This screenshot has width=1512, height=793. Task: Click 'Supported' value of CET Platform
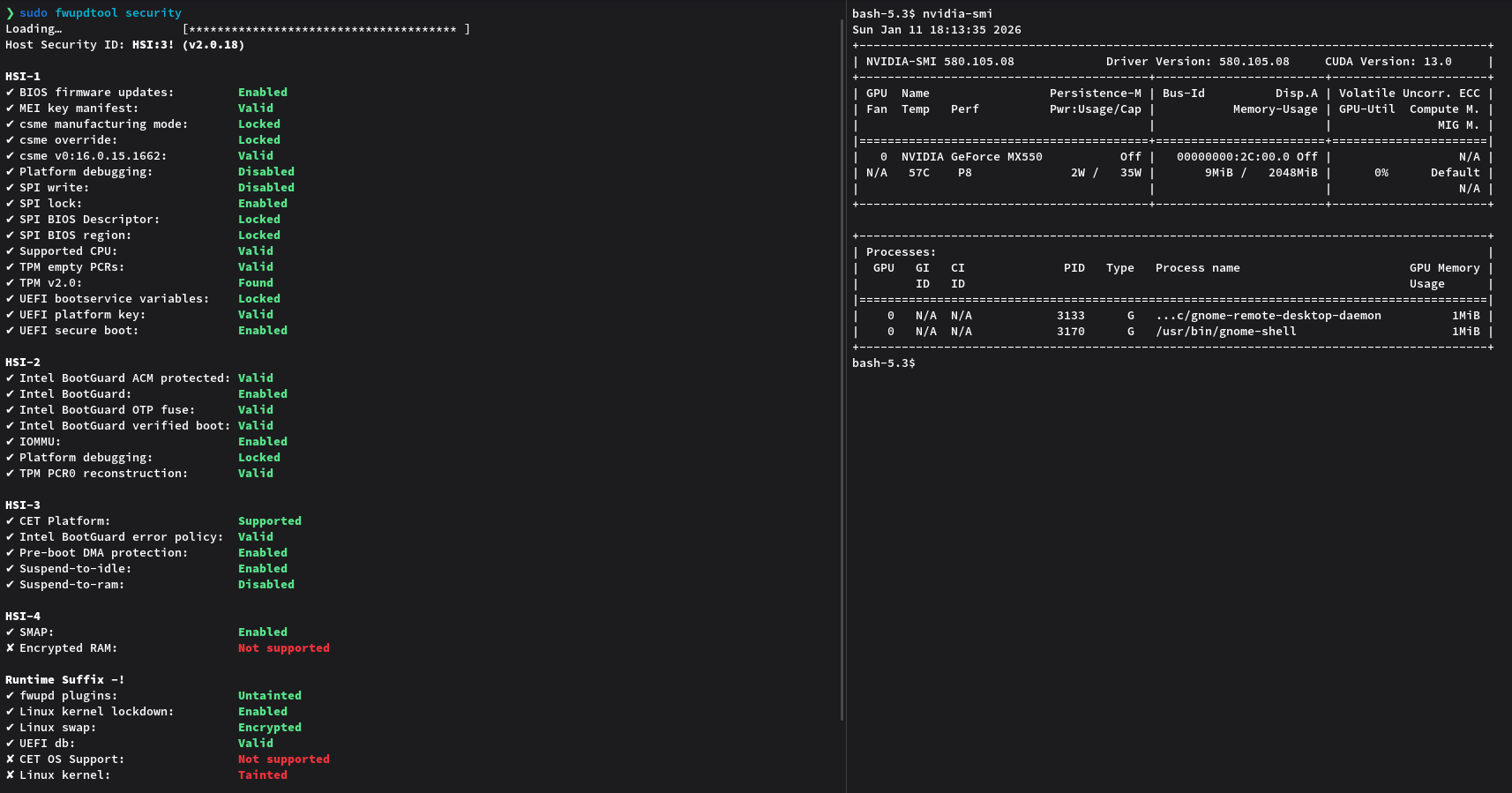[270, 521]
